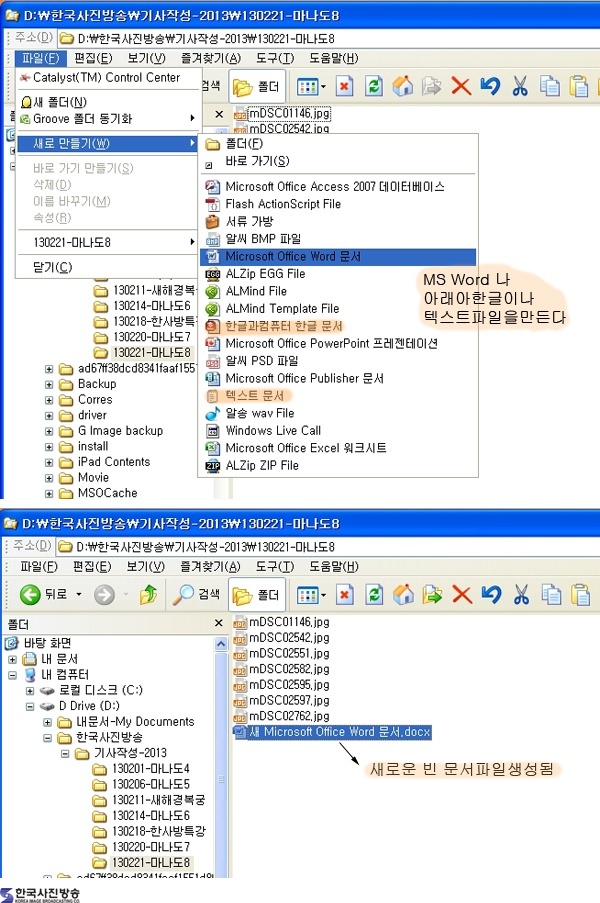Click the green Back arrow in lower window
Screen dimensions: 600x903
coord(30,594)
